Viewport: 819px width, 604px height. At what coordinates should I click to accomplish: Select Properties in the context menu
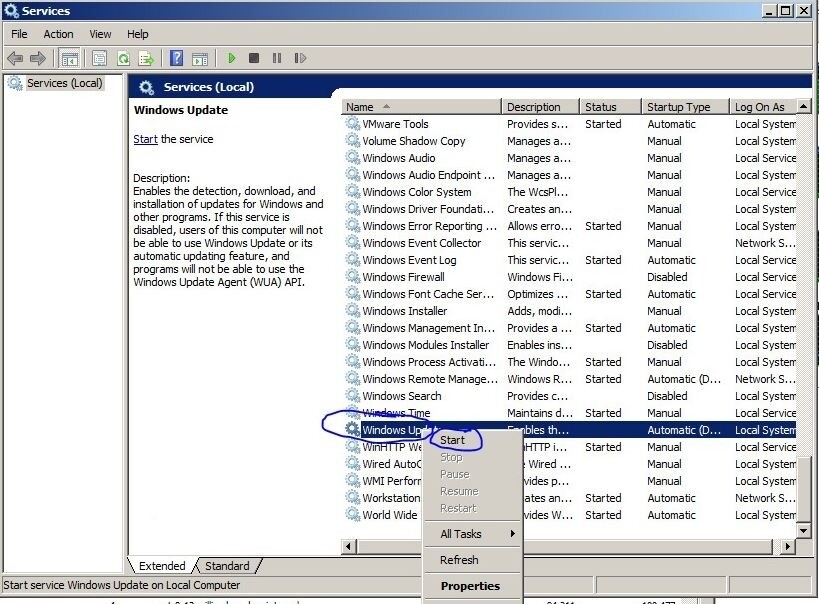tap(471, 586)
